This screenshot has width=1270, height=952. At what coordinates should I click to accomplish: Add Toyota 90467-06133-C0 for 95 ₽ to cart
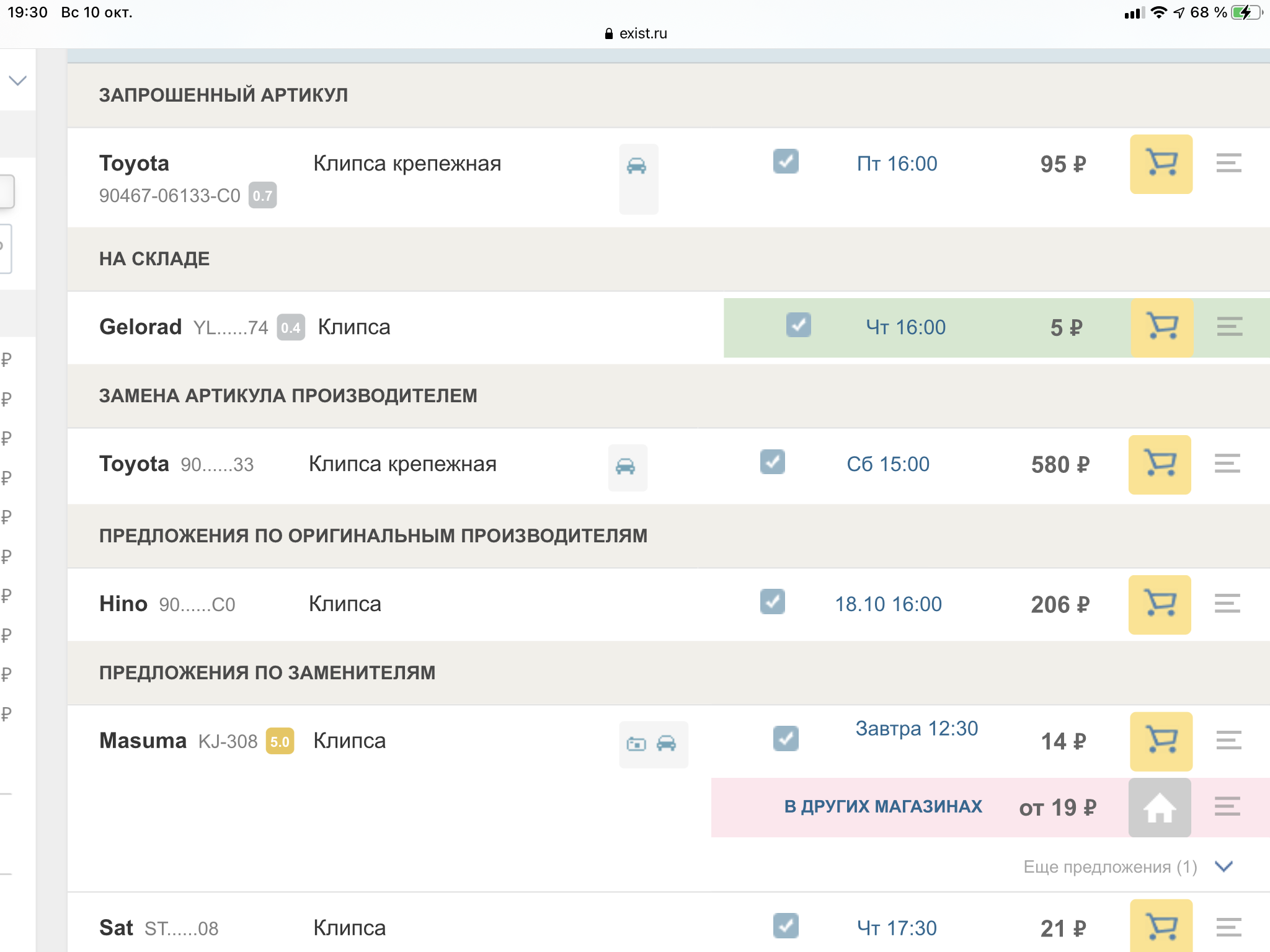point(1161,164)
